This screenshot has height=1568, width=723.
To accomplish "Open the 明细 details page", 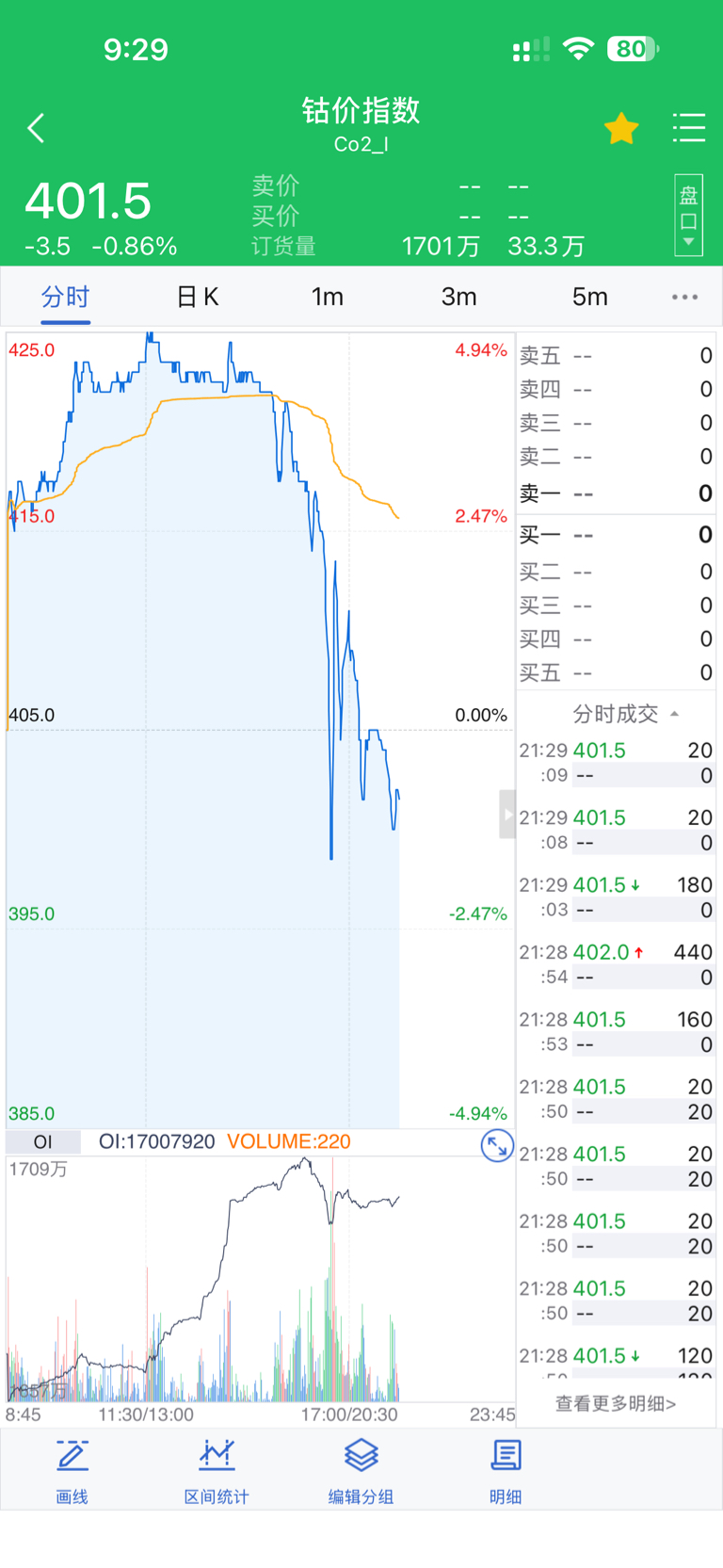I will coord(506,1471).
